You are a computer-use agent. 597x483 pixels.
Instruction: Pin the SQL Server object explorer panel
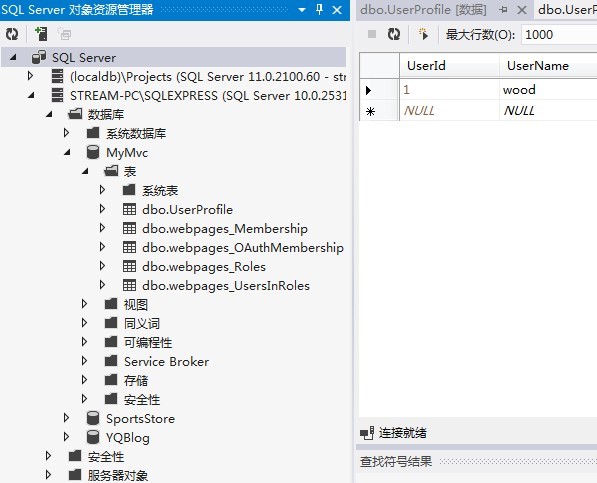319,10
